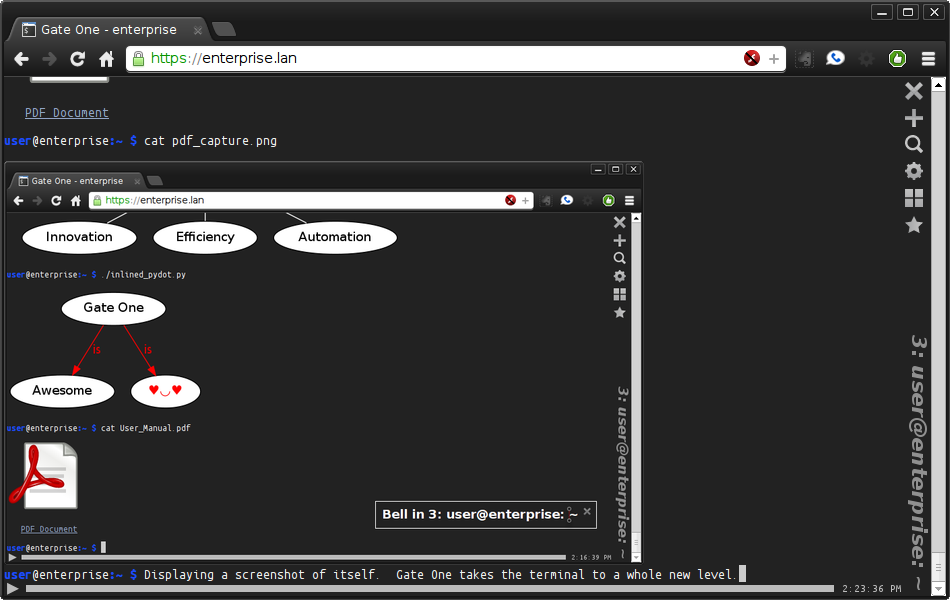The height and width of the screenshot is (600, 950).
Task: Click the ./inlined_pydot.py command text
Action: click(x=144, y=275)
